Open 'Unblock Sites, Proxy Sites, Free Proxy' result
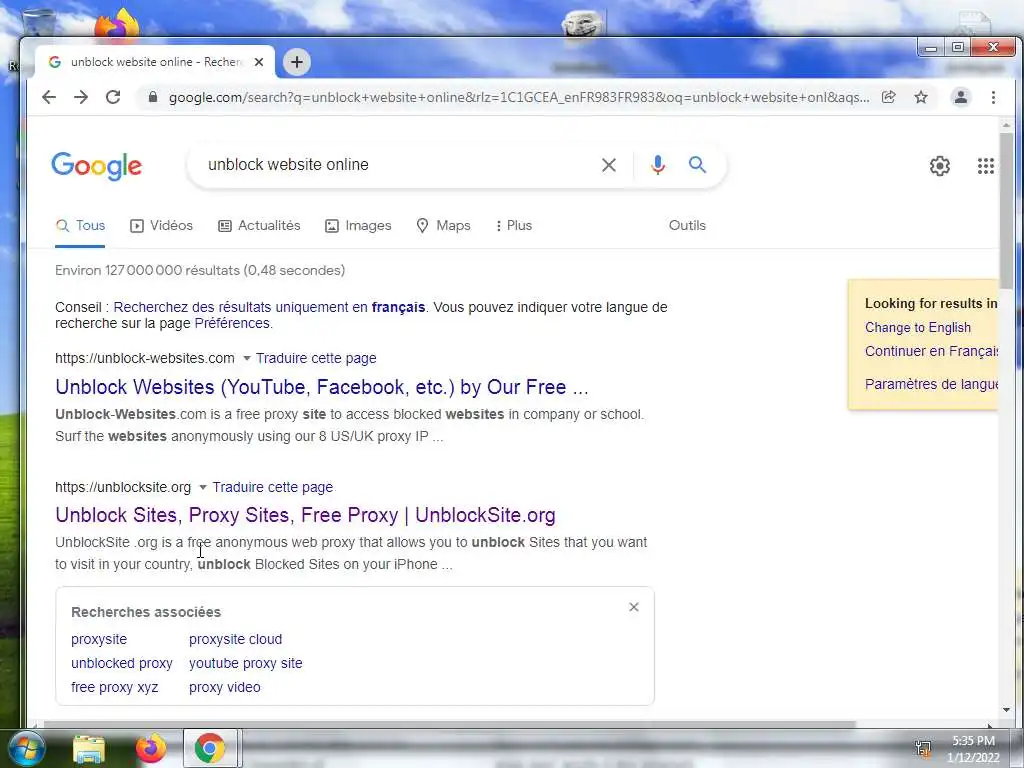1024x768 pixels. click(305, 515)
